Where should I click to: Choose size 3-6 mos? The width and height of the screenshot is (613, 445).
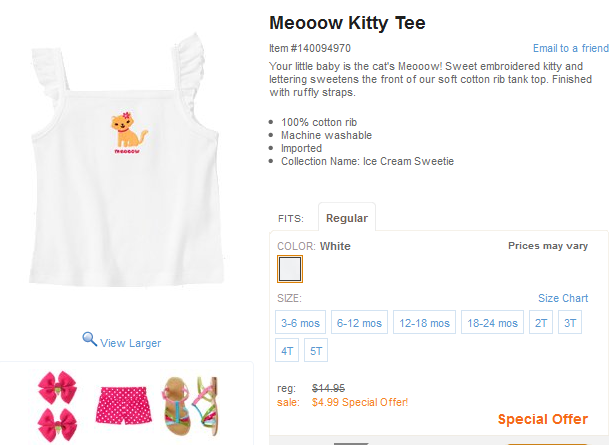(302, 323)
